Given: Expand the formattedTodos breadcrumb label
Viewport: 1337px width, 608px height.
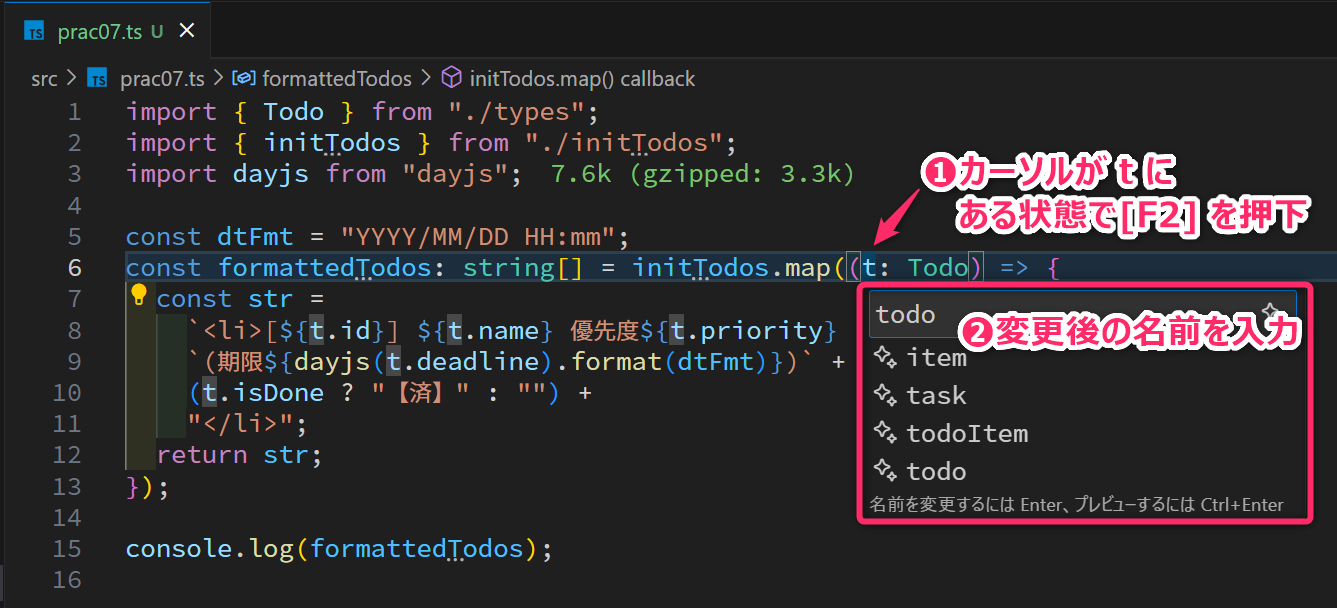Looking at the screenshot, I should click(x=337, y=78).
